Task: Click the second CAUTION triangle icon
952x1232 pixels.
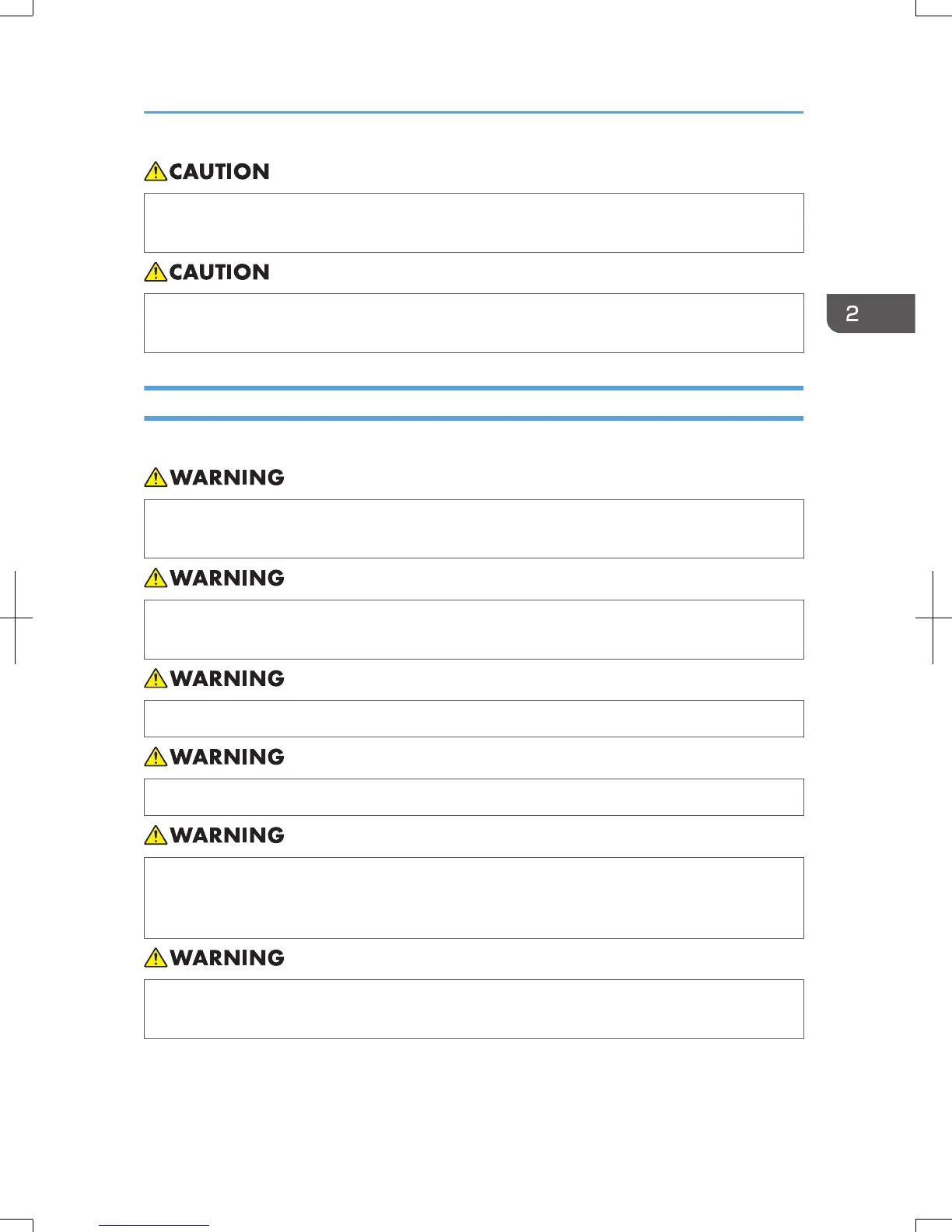Action: tap(156, 271)
